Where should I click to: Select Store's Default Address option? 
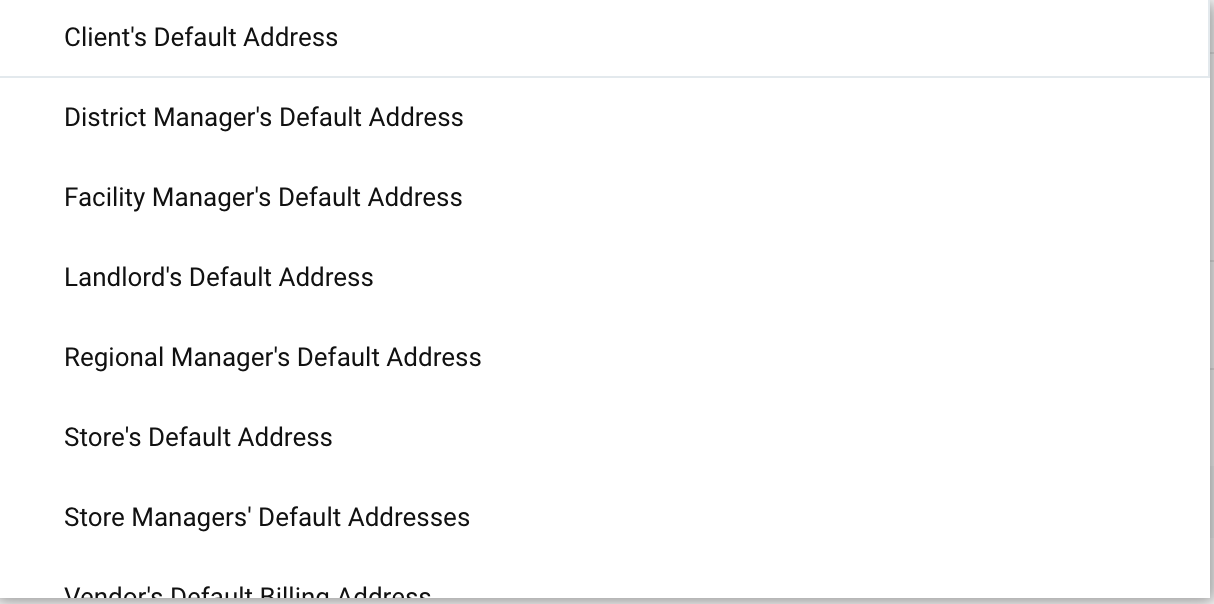tap(198, 438)
